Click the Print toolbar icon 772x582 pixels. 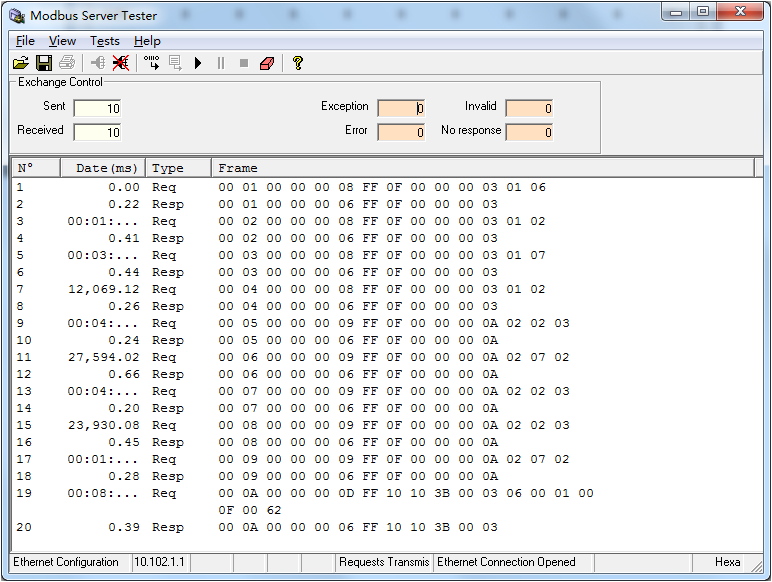pyautogui.click(x=67, y=63)
